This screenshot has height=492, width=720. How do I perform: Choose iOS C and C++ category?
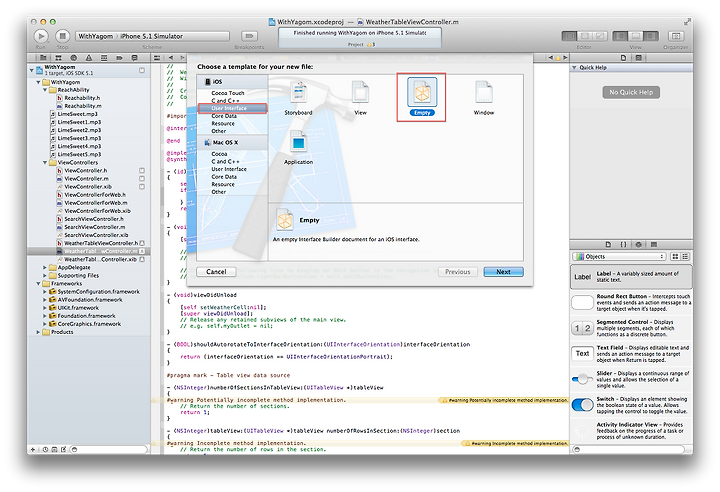click(225, 101)
